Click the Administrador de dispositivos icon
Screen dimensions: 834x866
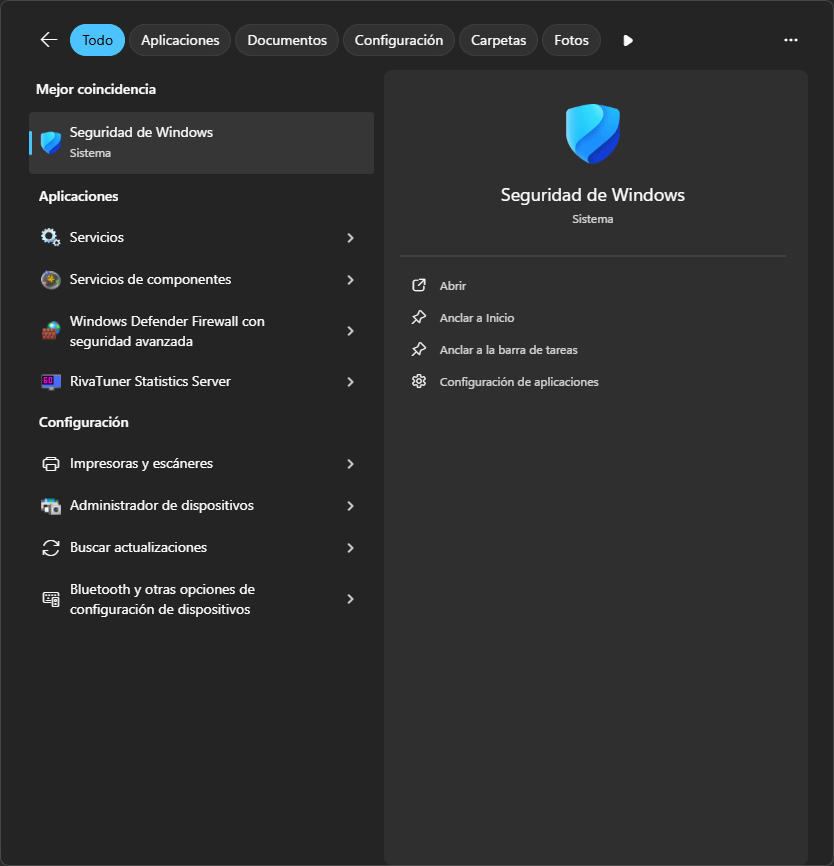click(x=51, y=506)
